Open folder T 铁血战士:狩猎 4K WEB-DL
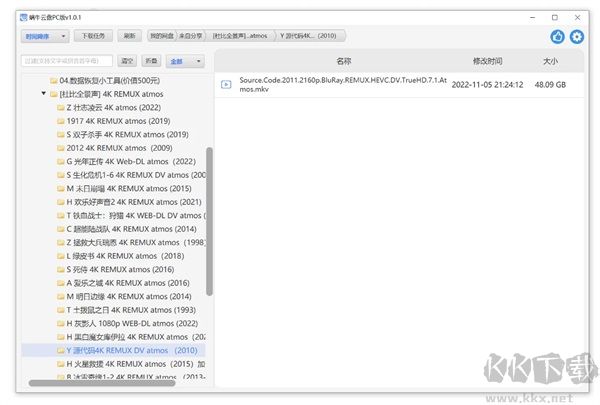This screenshot has height=405, width=600. point(136,216)
